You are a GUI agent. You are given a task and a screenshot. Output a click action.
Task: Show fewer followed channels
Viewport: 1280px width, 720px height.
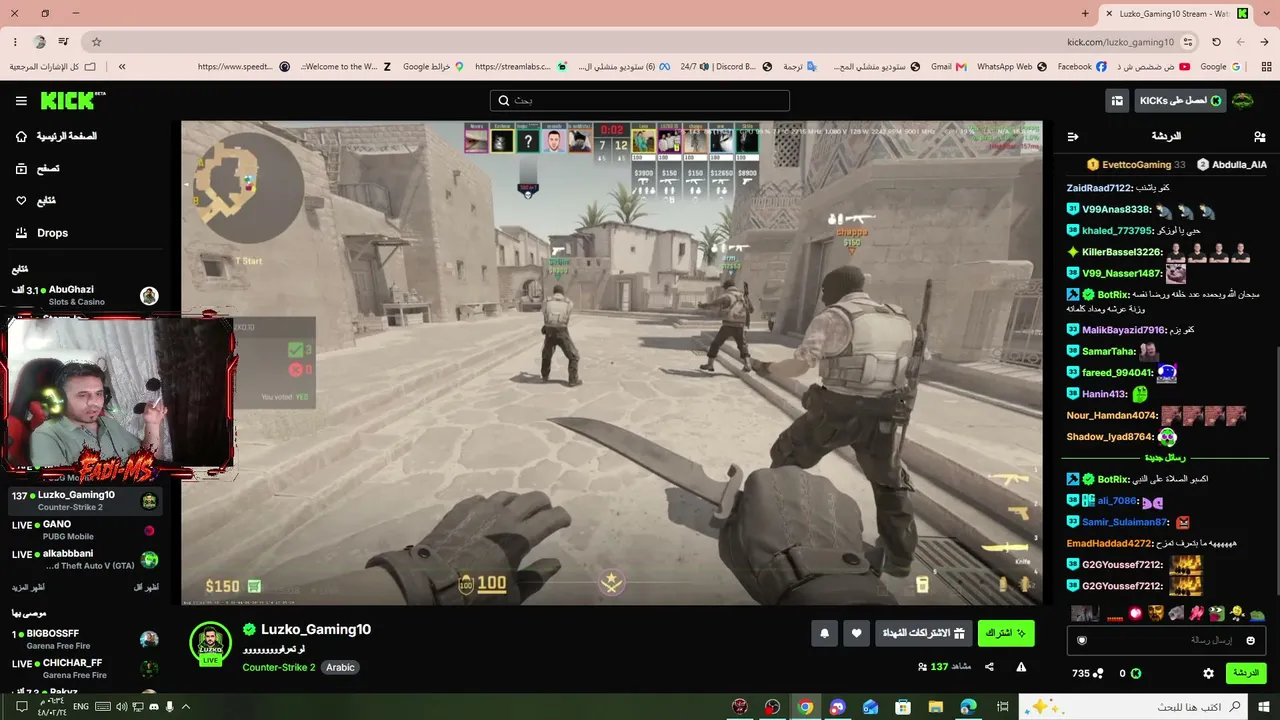click(x=146, y=587)
